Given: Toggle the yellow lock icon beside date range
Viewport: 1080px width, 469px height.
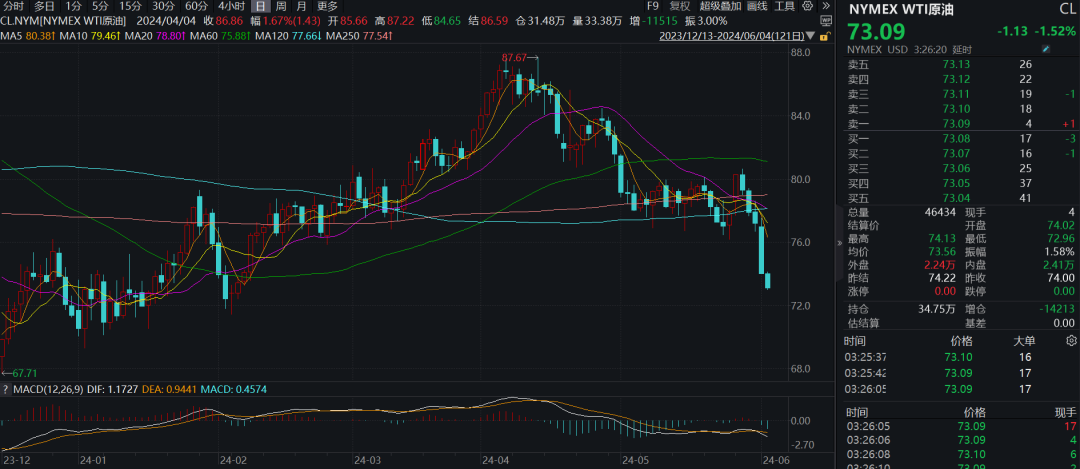Looking at the screenshot, I should [822, 37].
